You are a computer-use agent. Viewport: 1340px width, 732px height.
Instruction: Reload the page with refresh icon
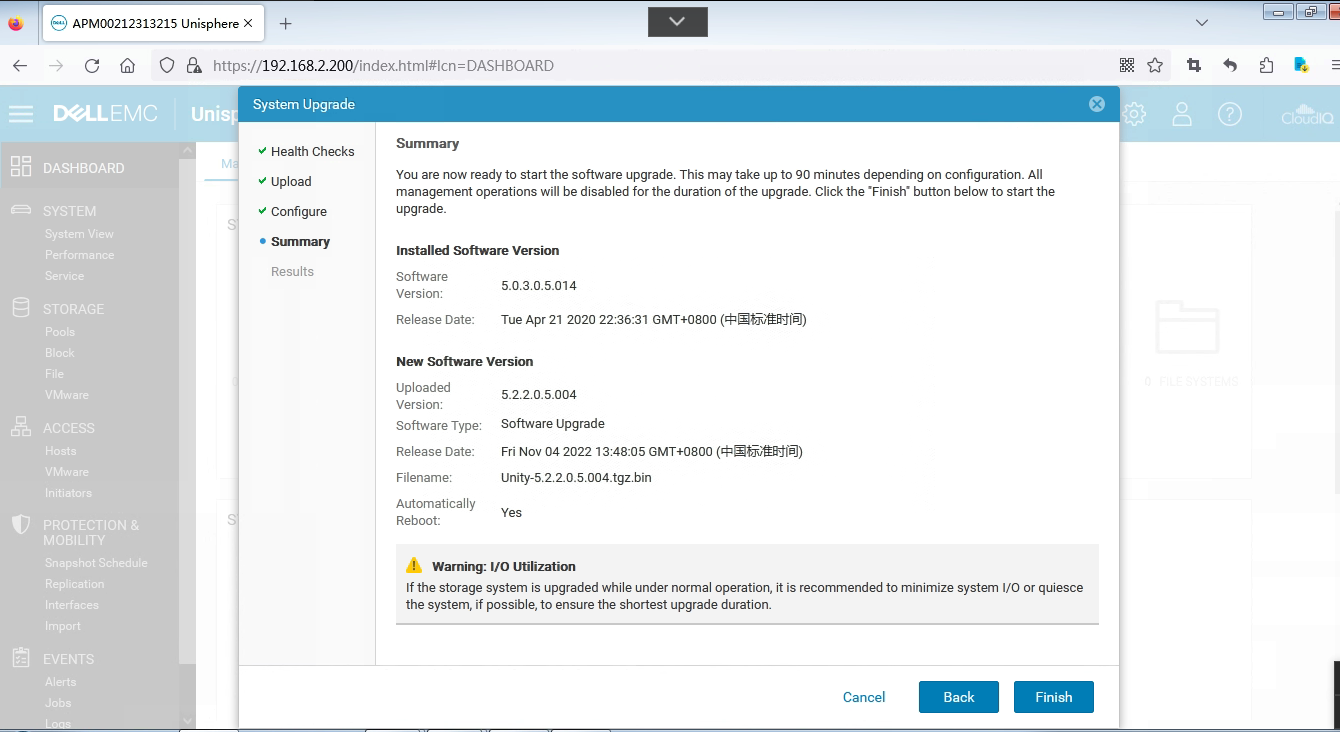click(x=92, y=66)
